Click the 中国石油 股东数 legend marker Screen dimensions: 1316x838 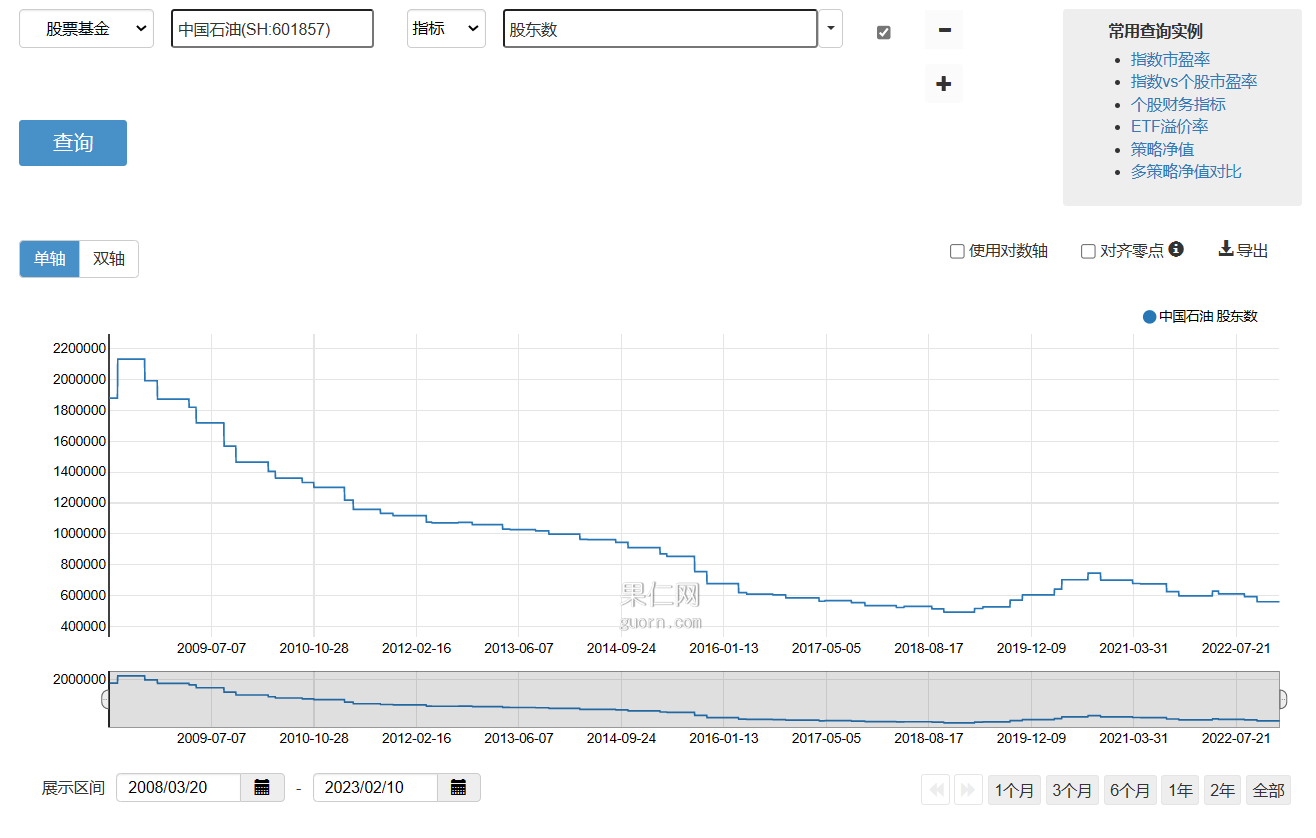click(x=1149, y=317)
